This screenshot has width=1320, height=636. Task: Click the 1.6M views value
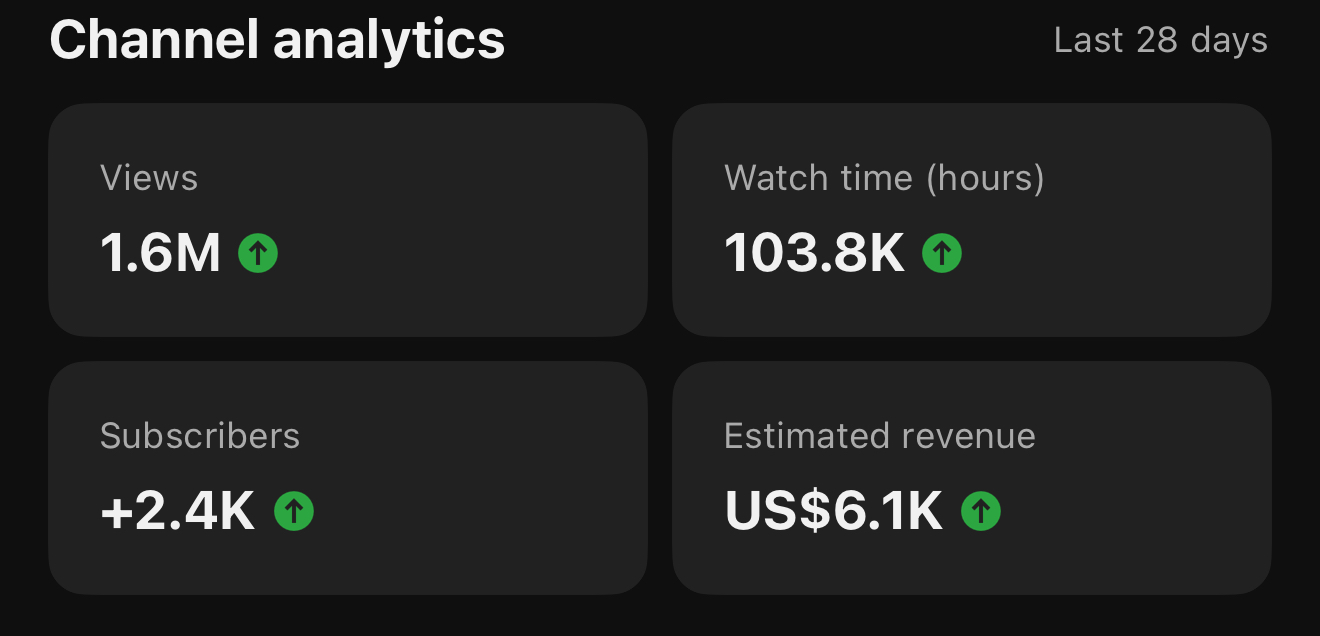pos(160,254)
